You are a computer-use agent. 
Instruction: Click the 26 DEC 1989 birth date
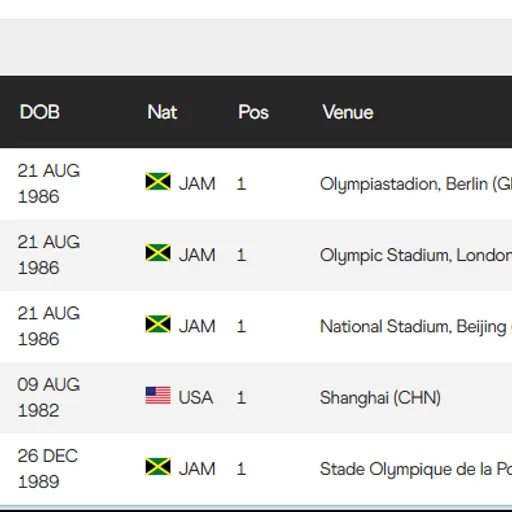(48, 469)
